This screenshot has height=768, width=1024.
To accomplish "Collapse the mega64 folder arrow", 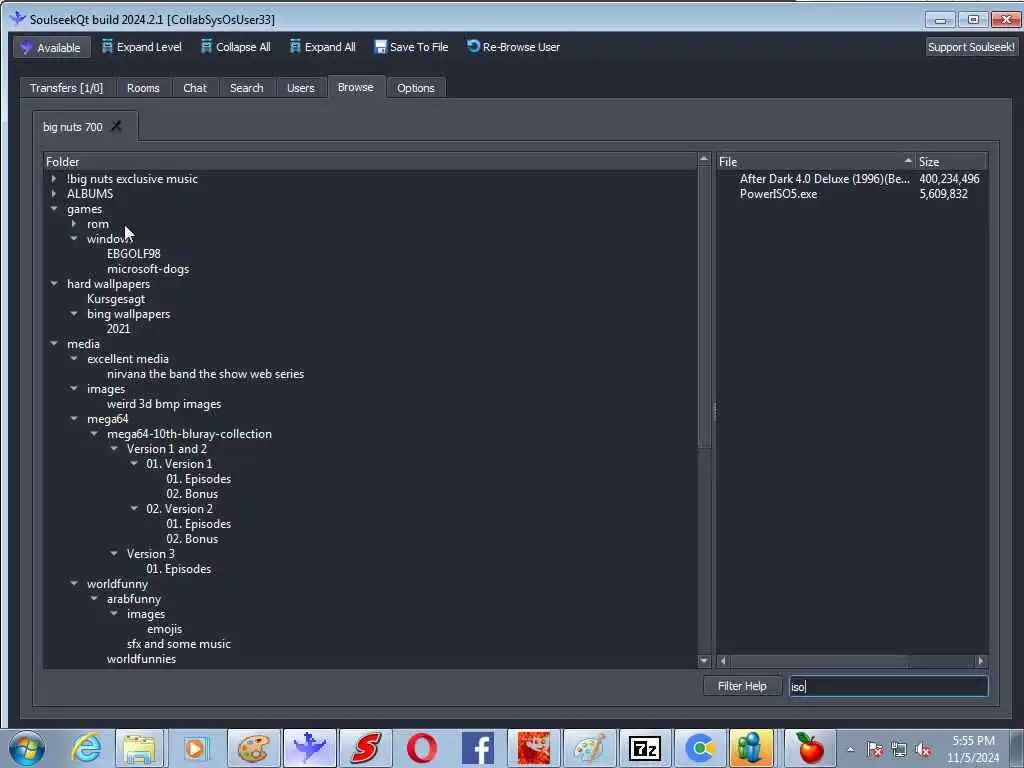I will point(74,419).
